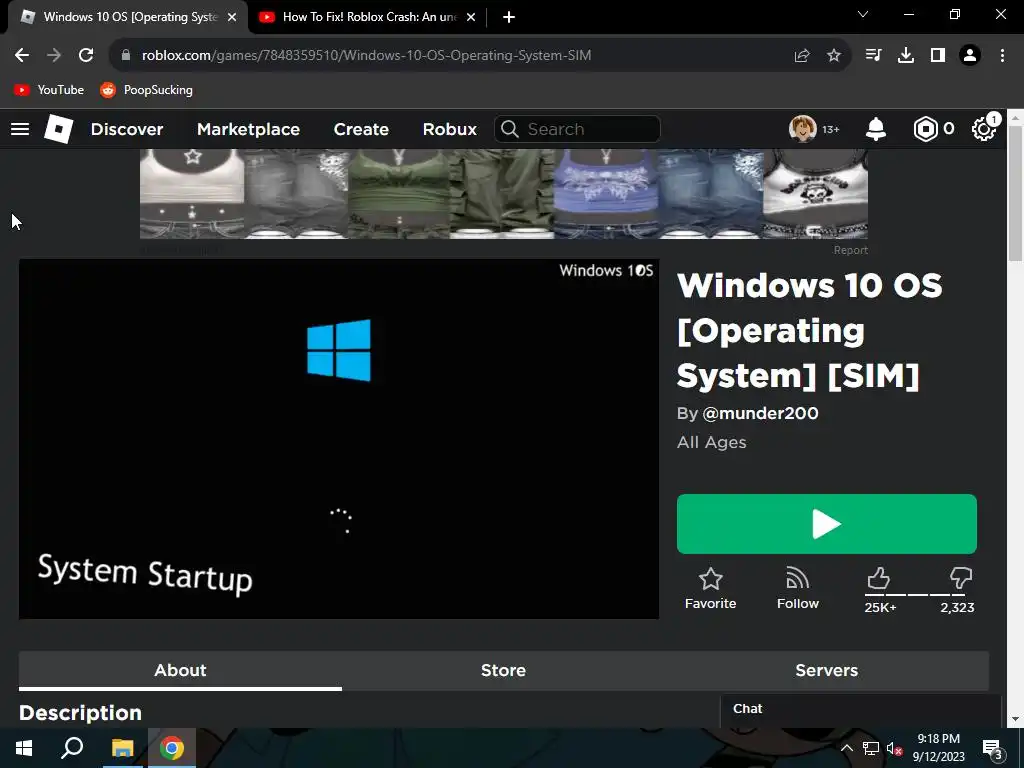Go forward with the browser forward arrow
Image resolution: width=1024 pixels, height=768 pixels.
(x=54, y=56)
